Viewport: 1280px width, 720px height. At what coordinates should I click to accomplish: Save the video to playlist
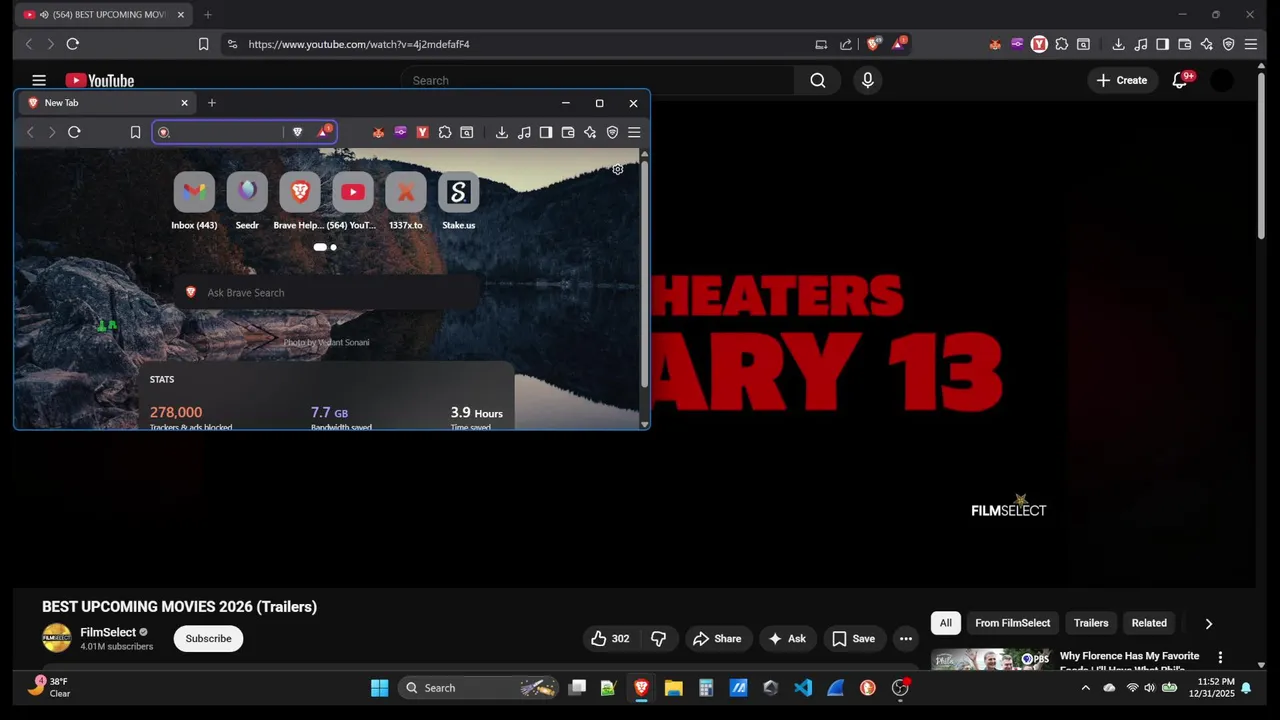pos(853,639)
